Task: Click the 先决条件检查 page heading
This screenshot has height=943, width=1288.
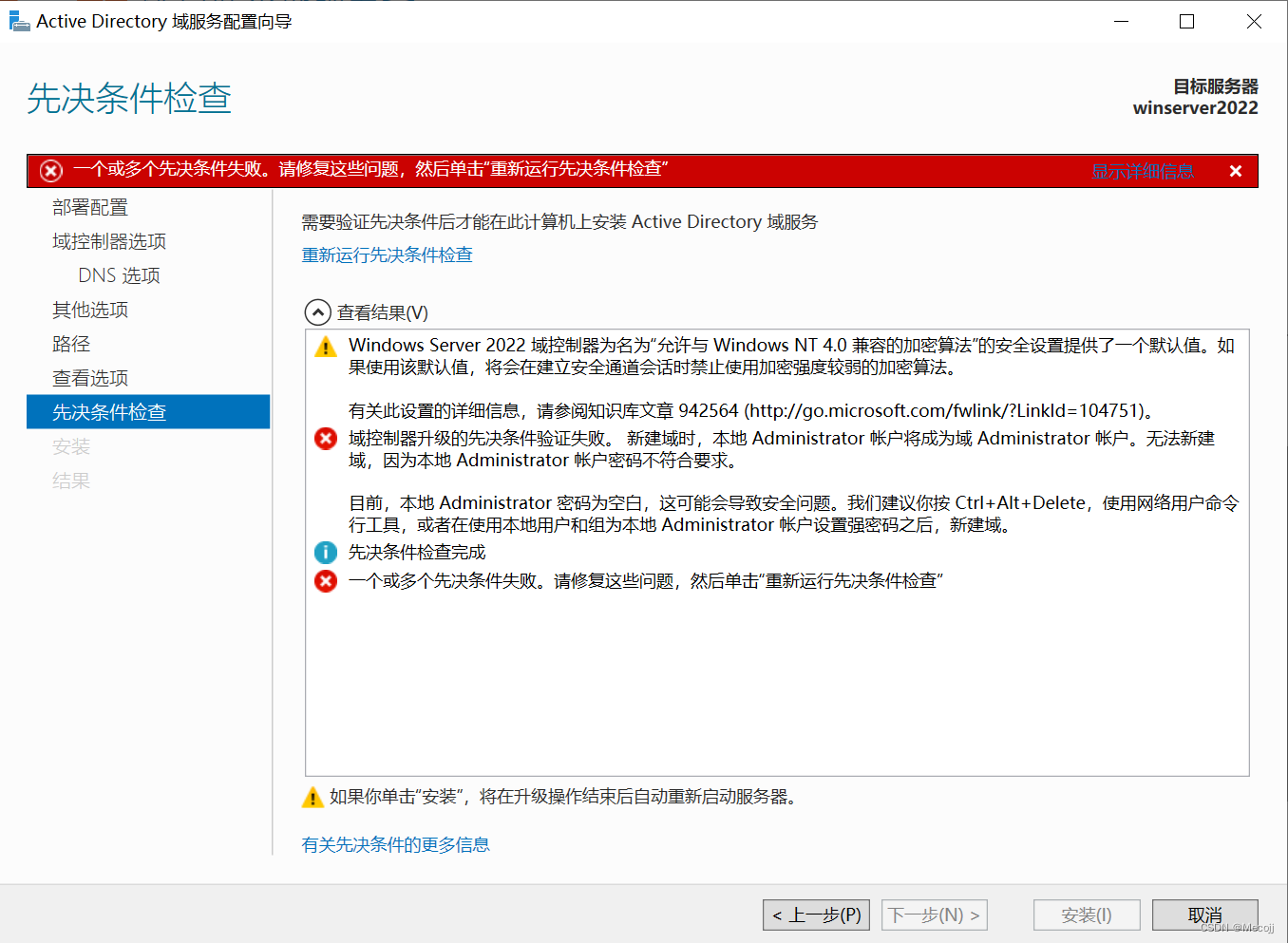Action: pos(129,99)
